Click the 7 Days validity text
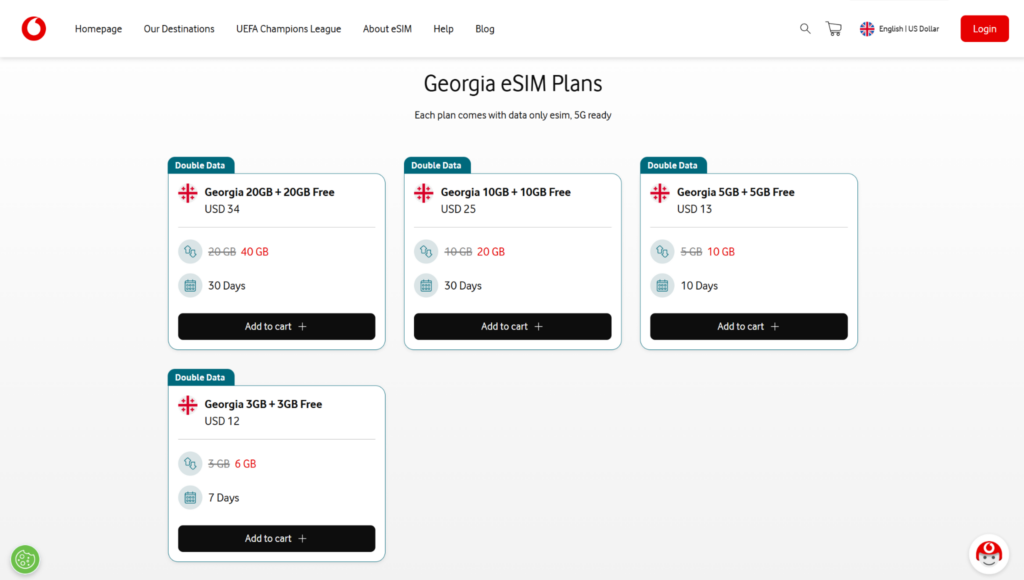This screenshot has width=1024, height=580. click(224, 498)
